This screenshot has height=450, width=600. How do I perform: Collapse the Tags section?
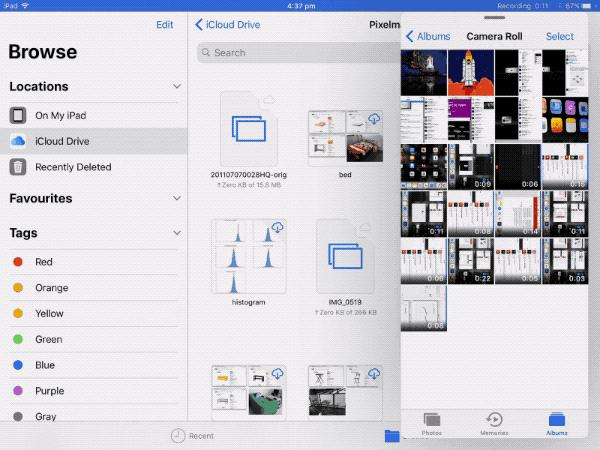[x=177, y=233]
